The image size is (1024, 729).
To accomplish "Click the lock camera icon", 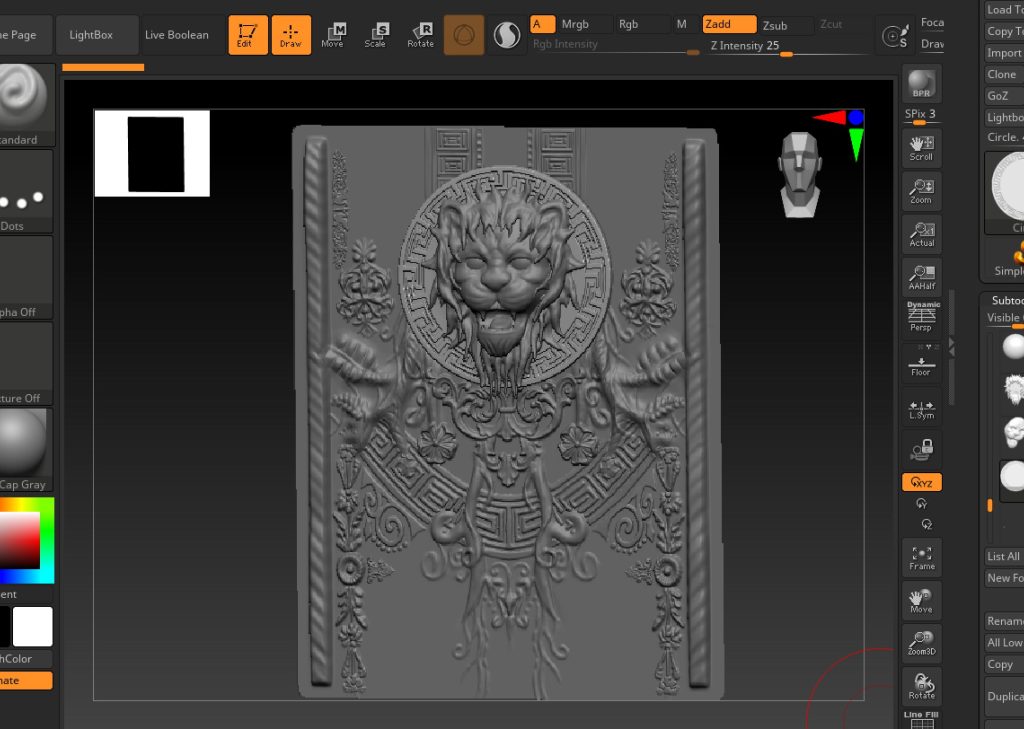I will pos(921,449).
